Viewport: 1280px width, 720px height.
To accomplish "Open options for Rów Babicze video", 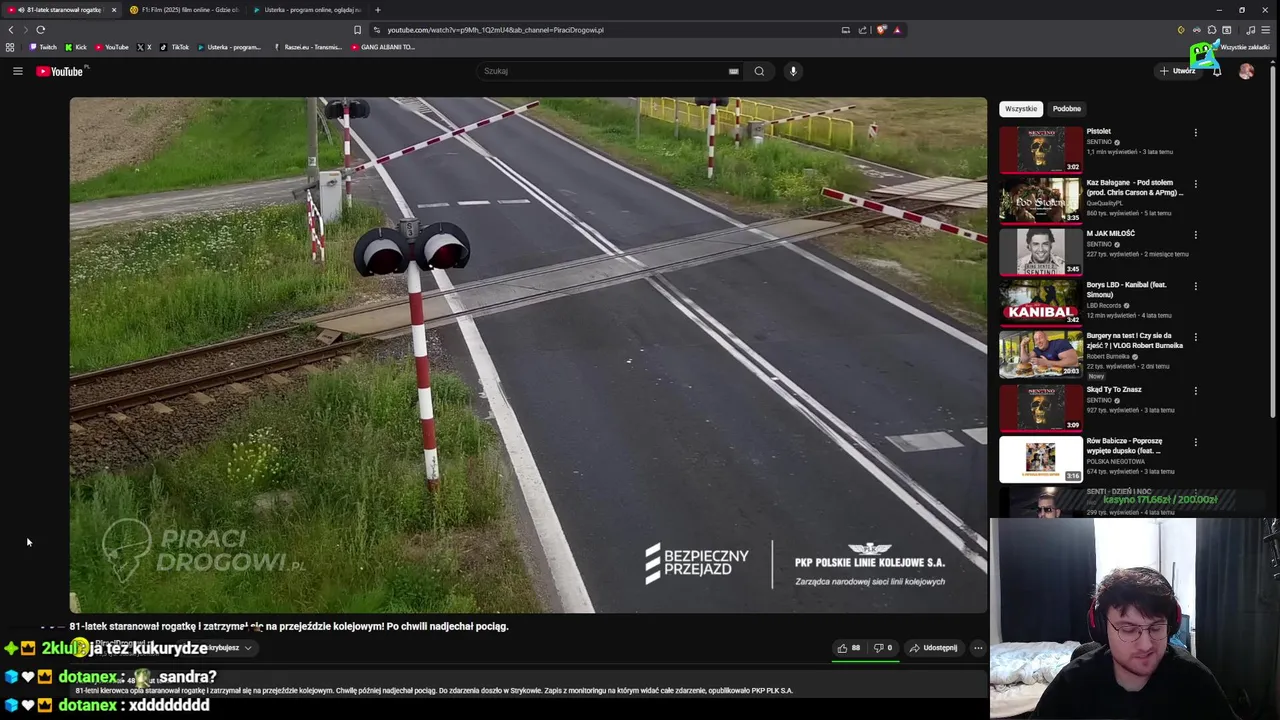I will click(1195, 442).
